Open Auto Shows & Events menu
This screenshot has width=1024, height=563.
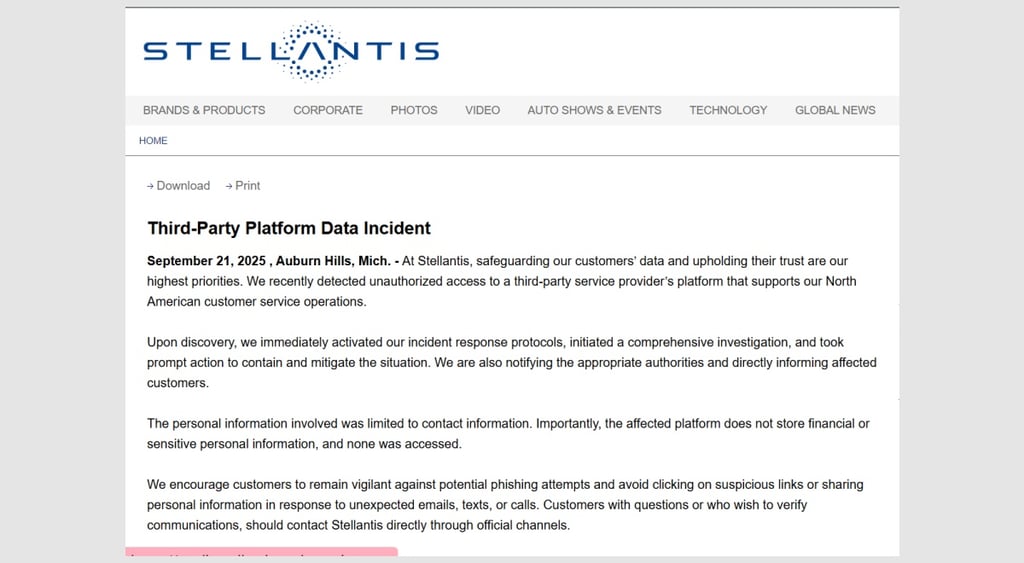[x=594, y=110]
